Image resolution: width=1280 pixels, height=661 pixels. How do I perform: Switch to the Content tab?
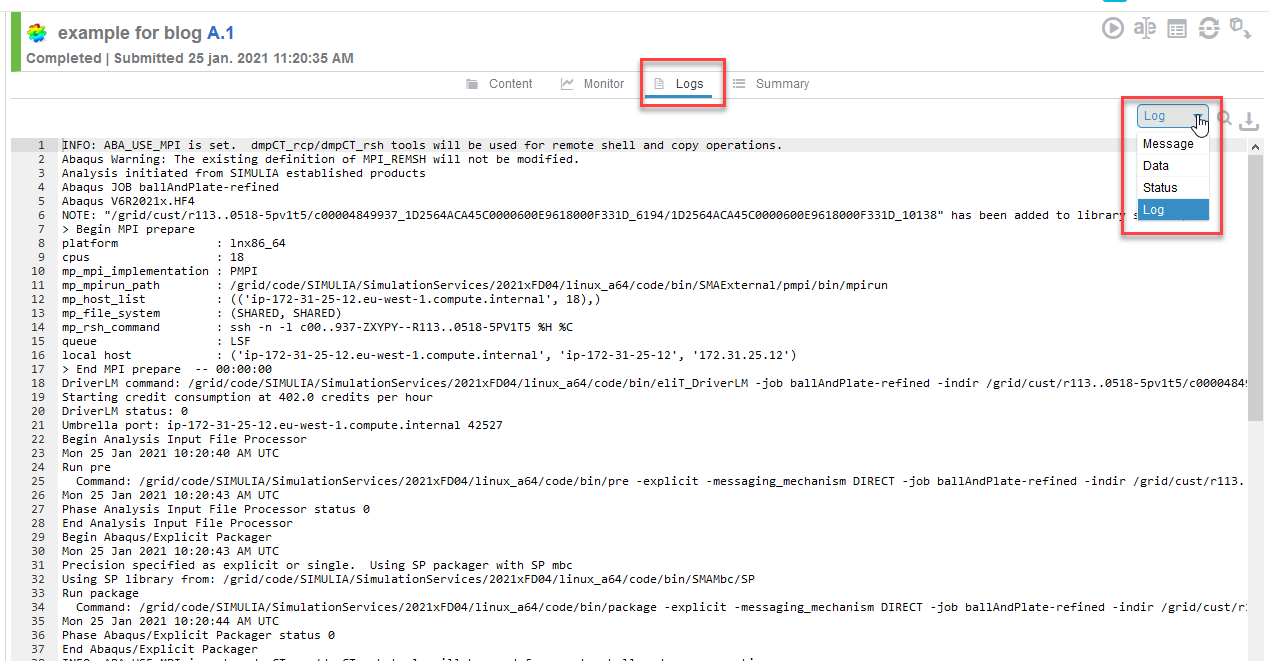[499, 84]
